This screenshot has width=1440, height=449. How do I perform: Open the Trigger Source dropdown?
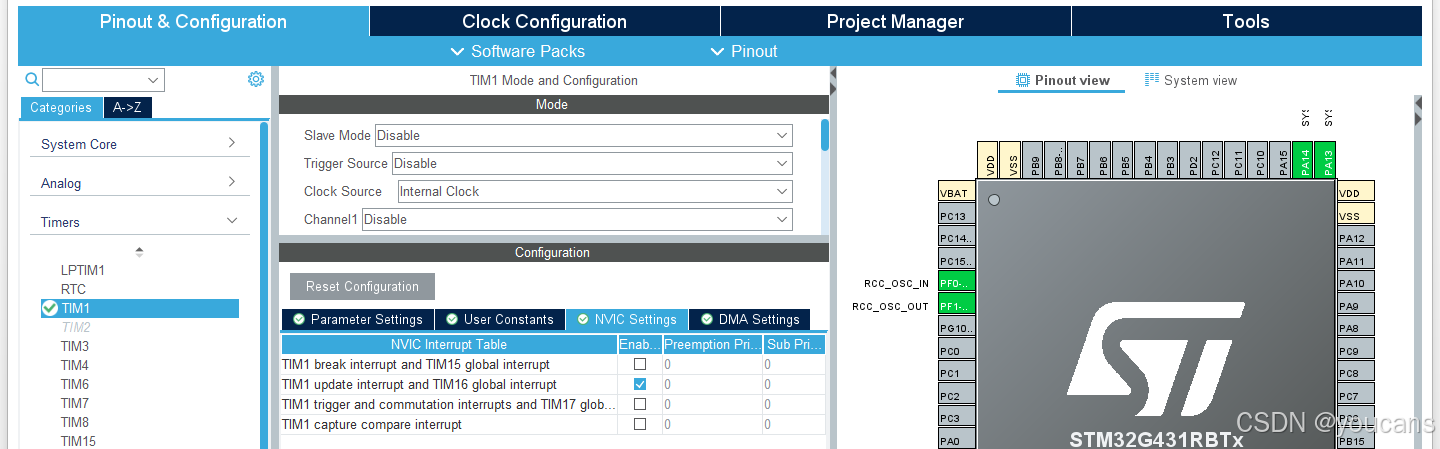(x=592, y=163)
